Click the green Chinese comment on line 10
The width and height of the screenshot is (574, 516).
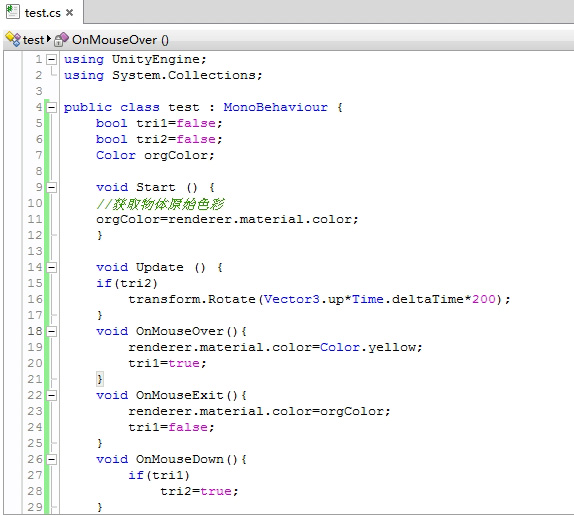[x=160, y=204]
